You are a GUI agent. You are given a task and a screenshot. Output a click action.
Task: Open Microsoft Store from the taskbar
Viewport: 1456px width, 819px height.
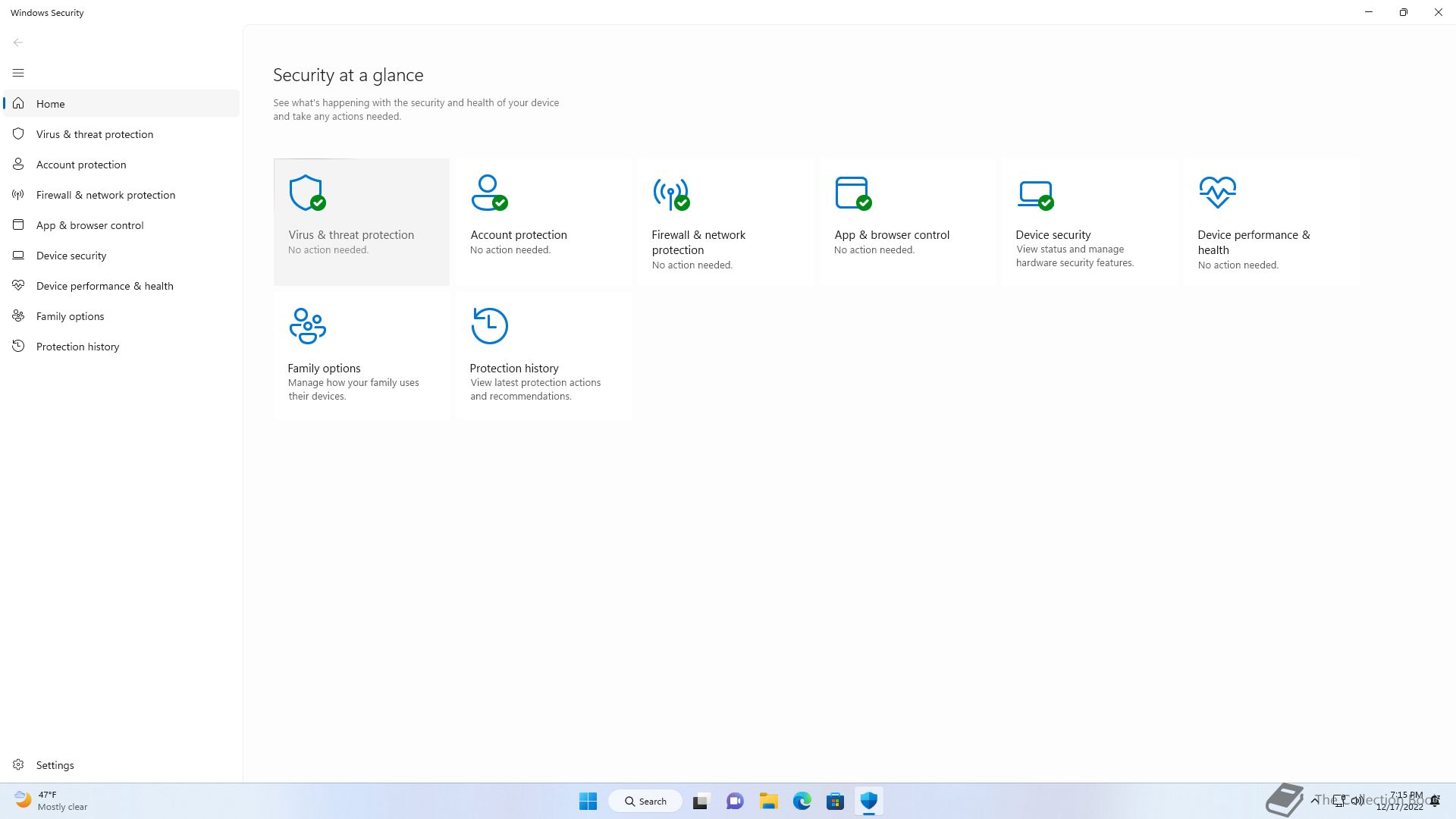point(836,801)
